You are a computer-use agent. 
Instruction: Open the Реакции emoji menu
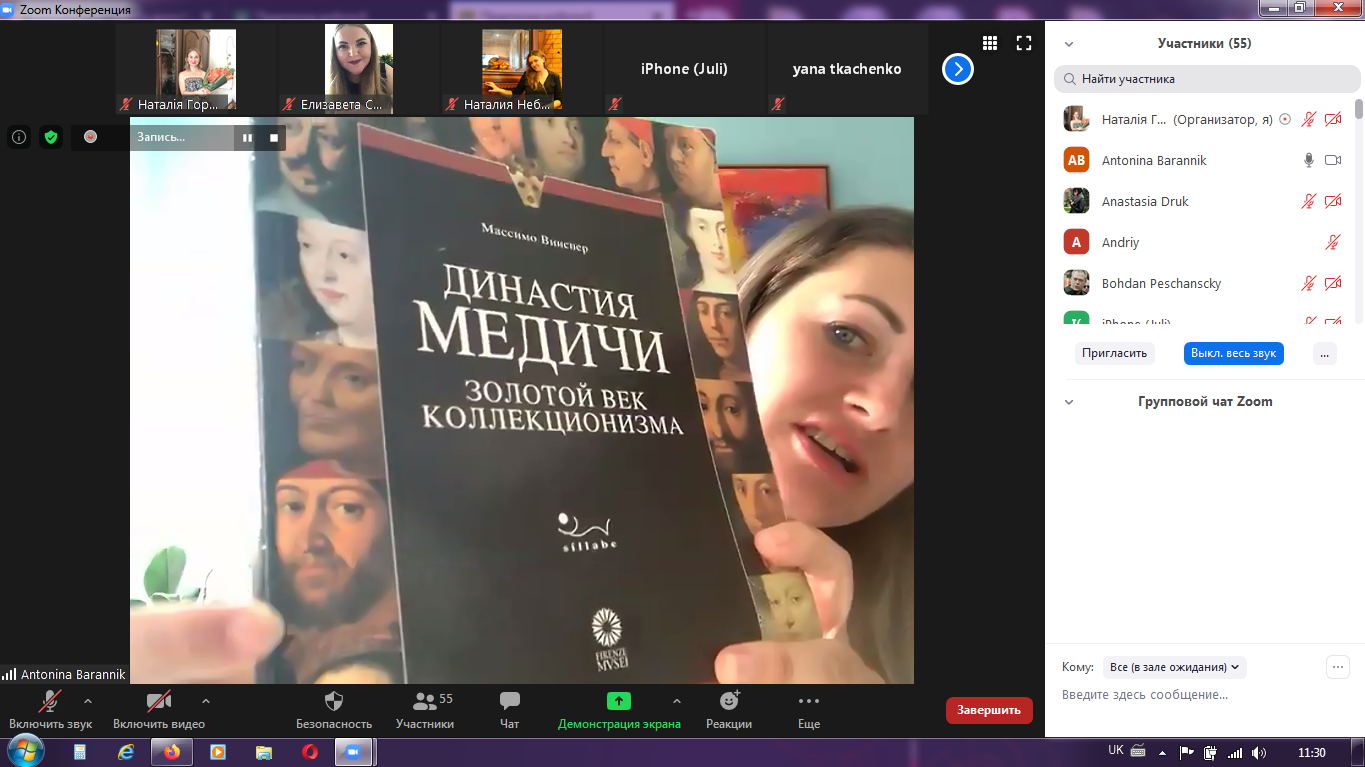click(x=729, y=709)
